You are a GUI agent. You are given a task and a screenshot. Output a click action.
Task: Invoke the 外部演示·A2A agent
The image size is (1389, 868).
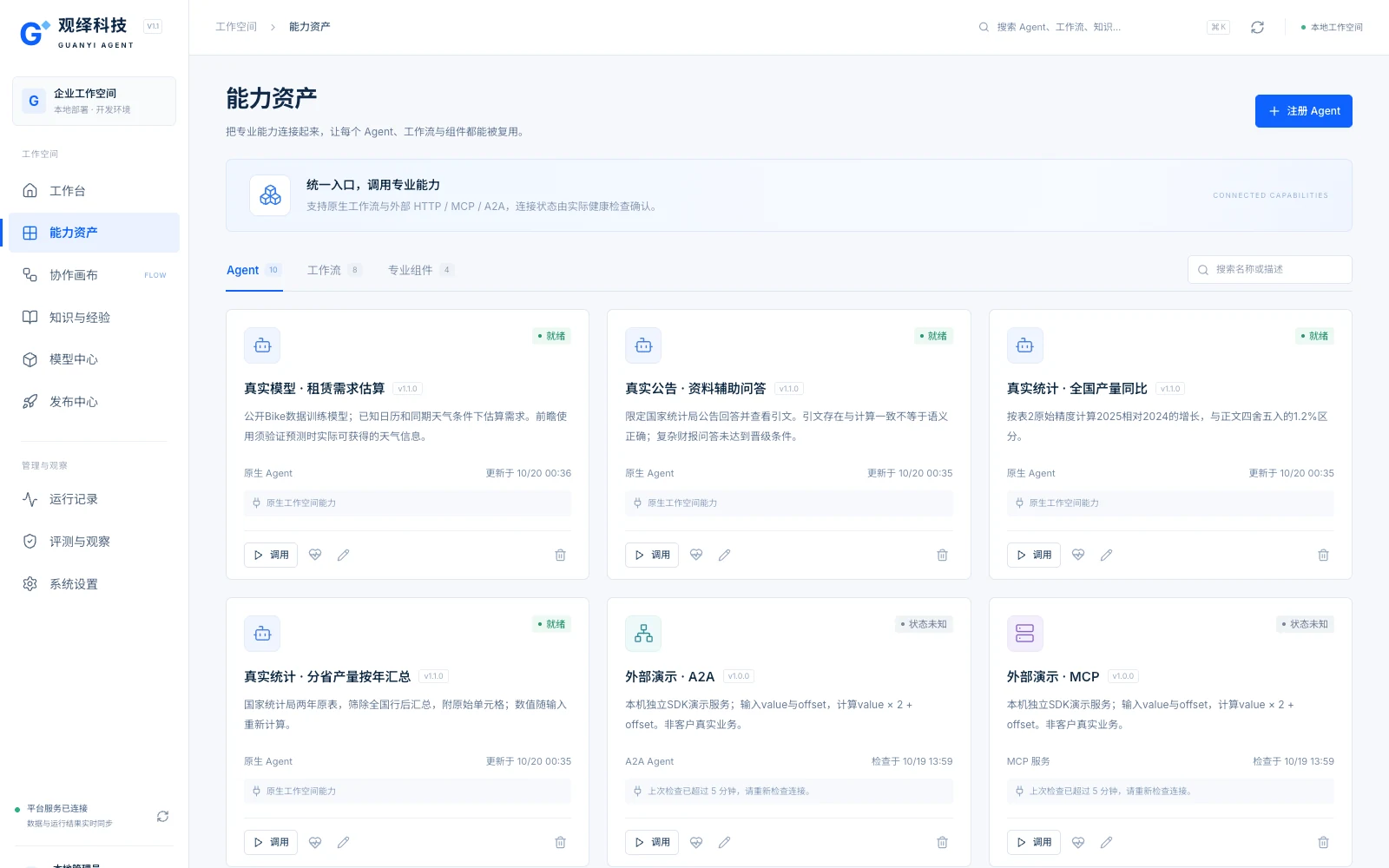(x=652, y=842)
